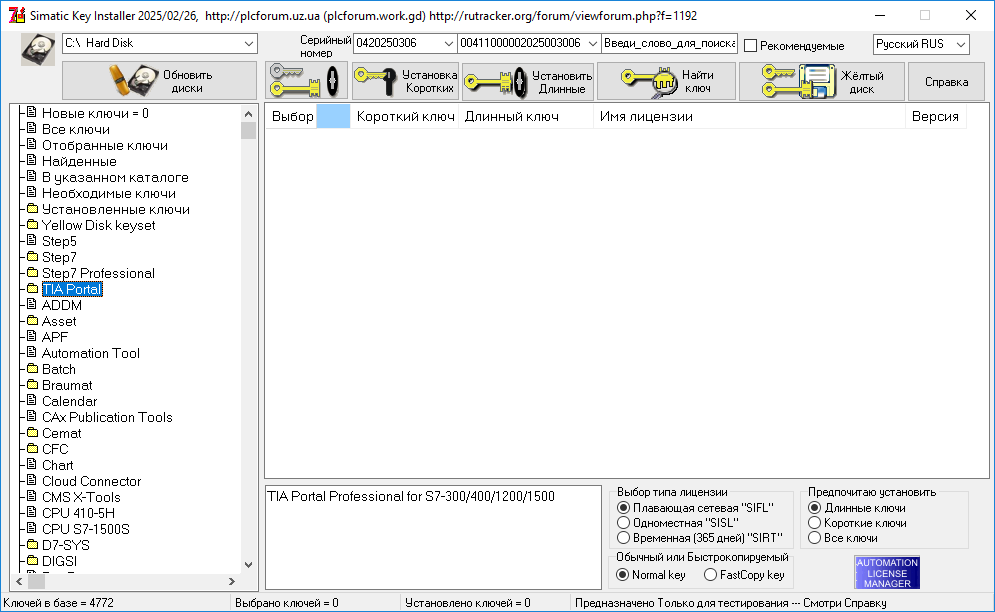
Task: Click the Automation License Manager logo
Action: coord(887,573)
